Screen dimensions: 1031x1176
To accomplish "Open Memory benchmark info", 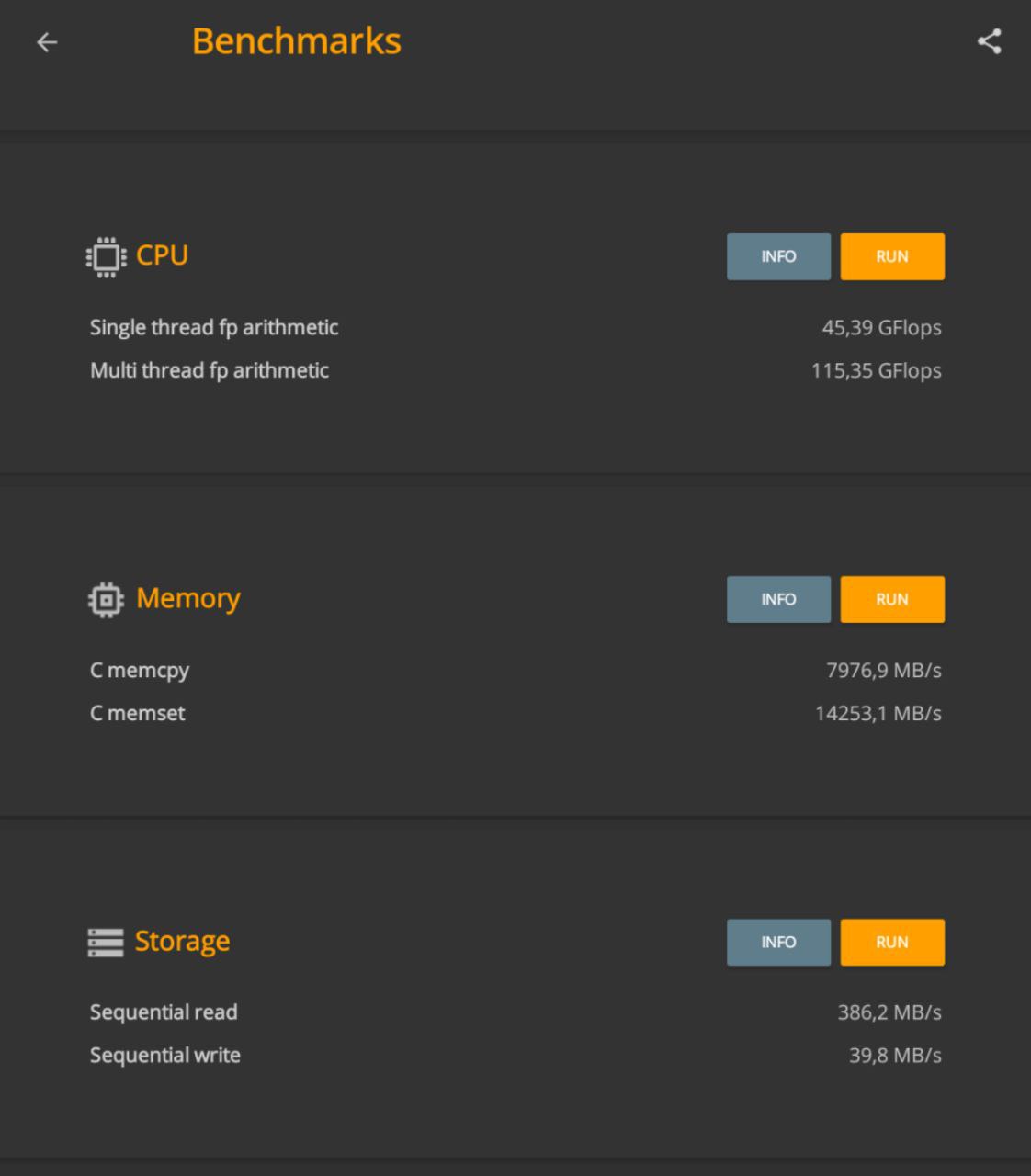I will point(778,599).
